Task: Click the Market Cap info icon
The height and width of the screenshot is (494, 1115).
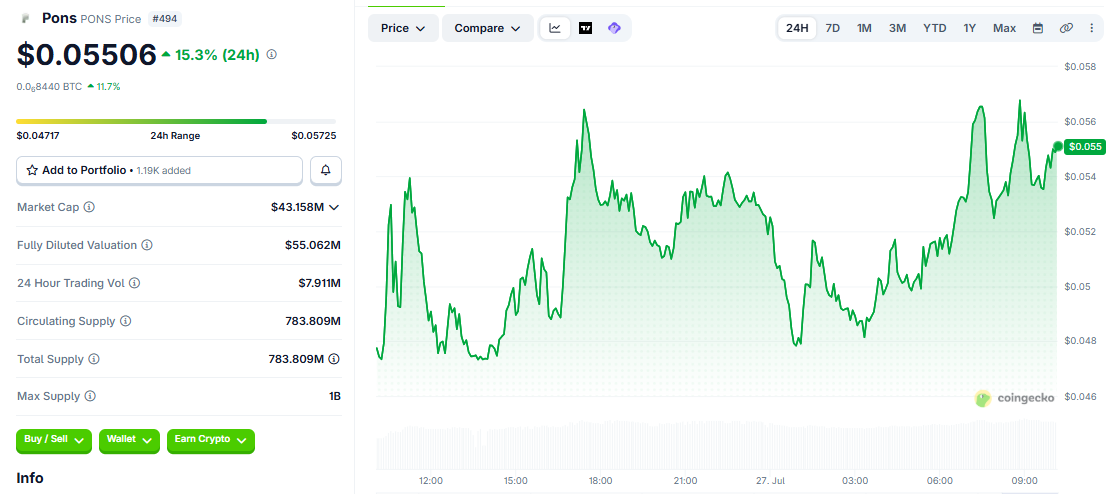Action: tap(89, 208)
